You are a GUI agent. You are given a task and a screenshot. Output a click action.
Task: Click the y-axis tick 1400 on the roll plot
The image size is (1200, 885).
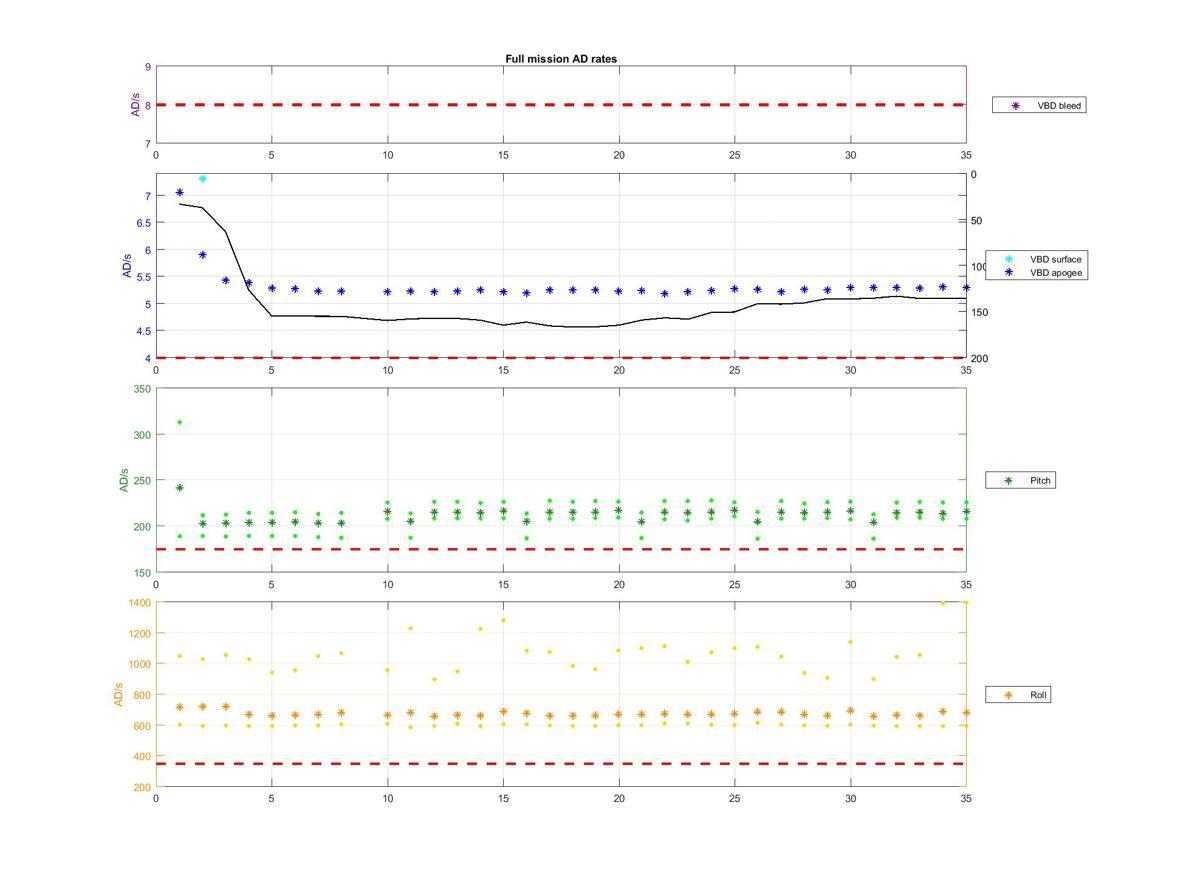point(139,603)
